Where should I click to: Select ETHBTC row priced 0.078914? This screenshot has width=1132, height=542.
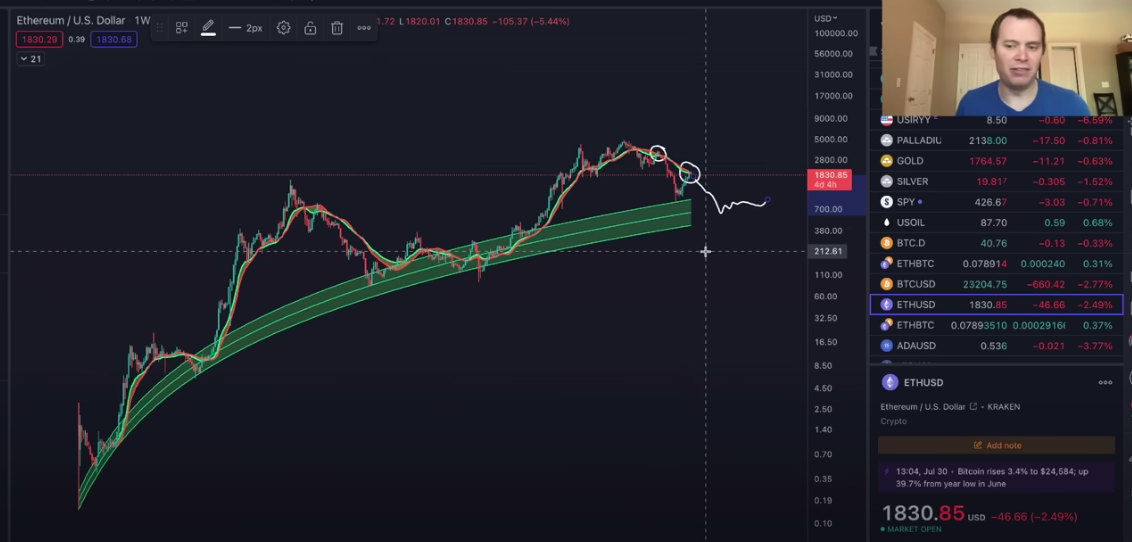pos(996,264)
